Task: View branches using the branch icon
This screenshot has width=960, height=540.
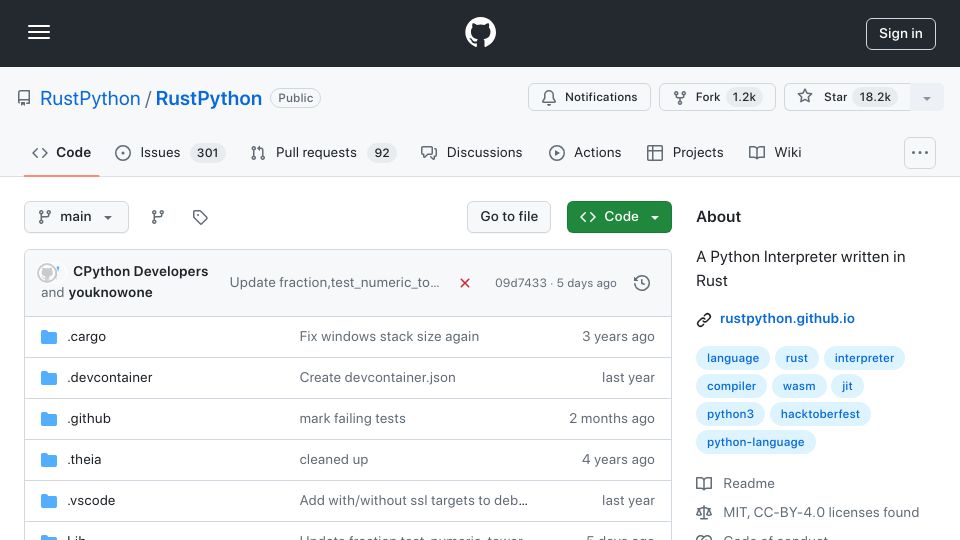Action: click(x=158, y=217)
